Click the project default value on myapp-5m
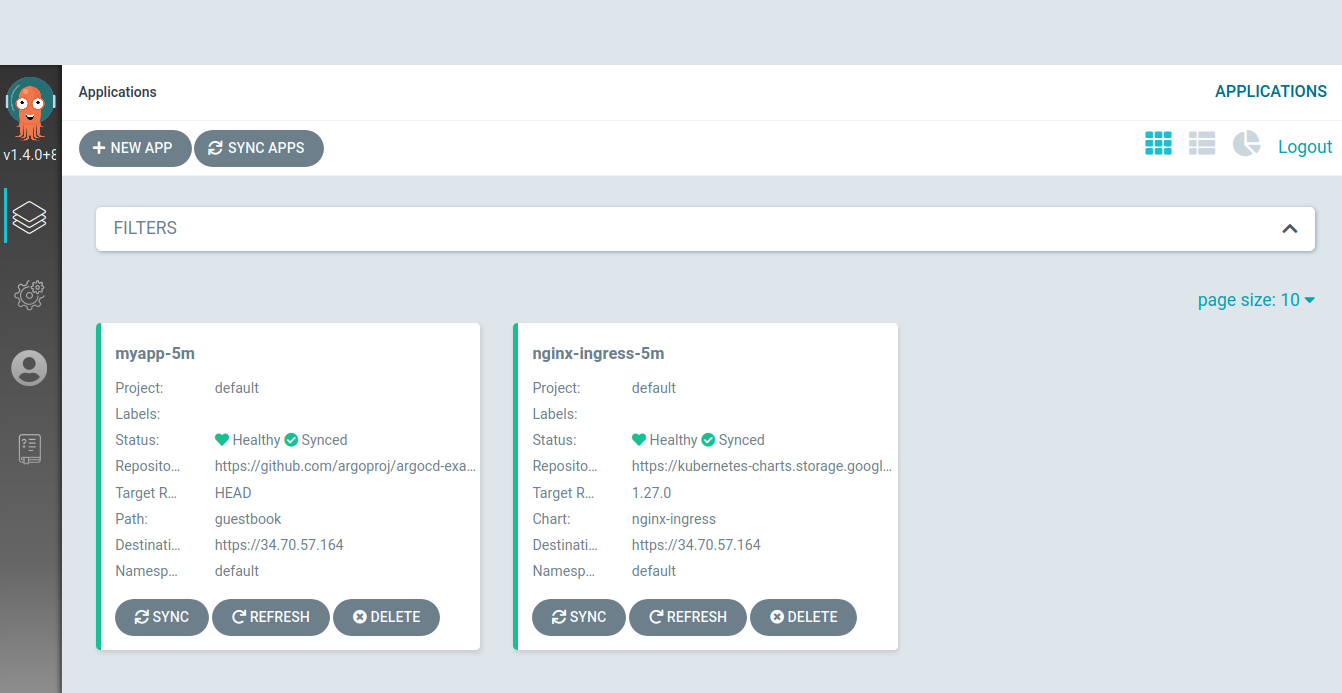1342x693 pixels. (x=237, y=388)
